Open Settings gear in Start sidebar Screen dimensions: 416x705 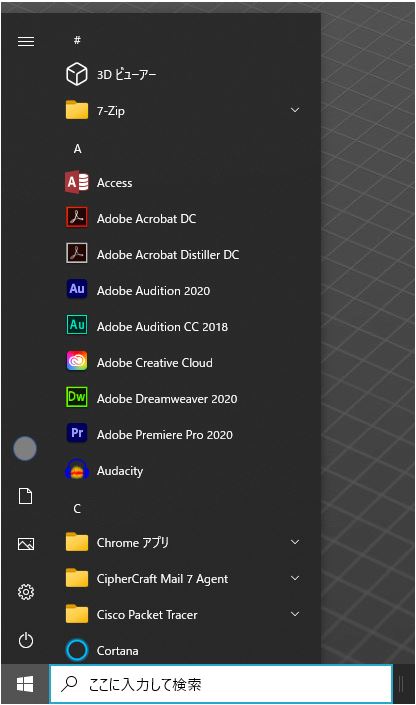click(26, 592)
